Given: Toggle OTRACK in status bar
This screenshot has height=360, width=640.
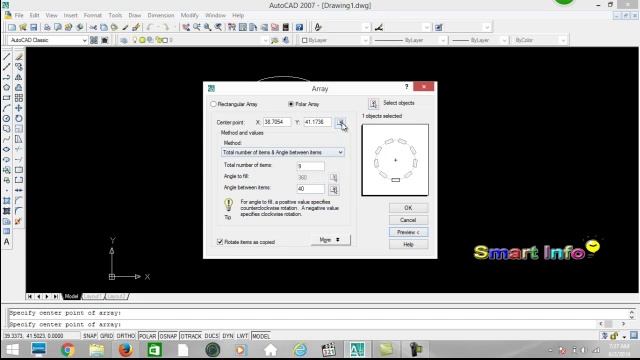Looking at the screenshot, I should coord(191,336).
